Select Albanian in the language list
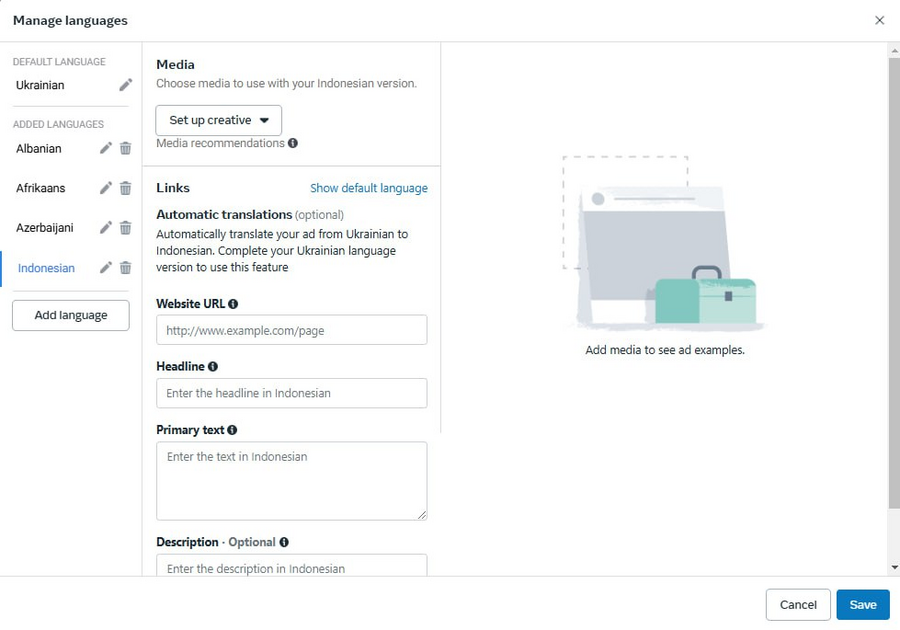Image resolution: width=900 pixels, height=630 pixels. point(38,149)
